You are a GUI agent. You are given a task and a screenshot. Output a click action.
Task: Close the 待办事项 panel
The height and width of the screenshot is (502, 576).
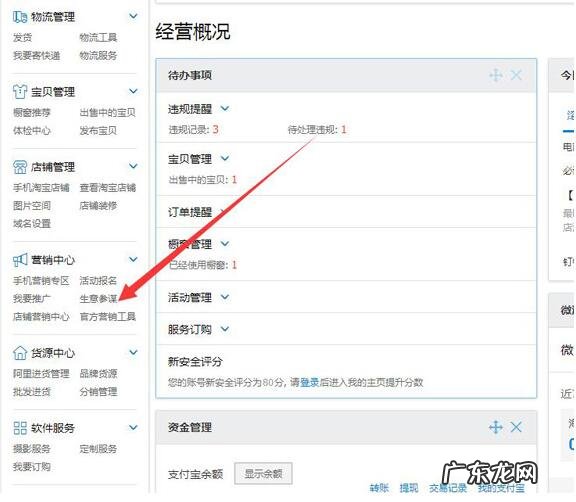(516, 75)
